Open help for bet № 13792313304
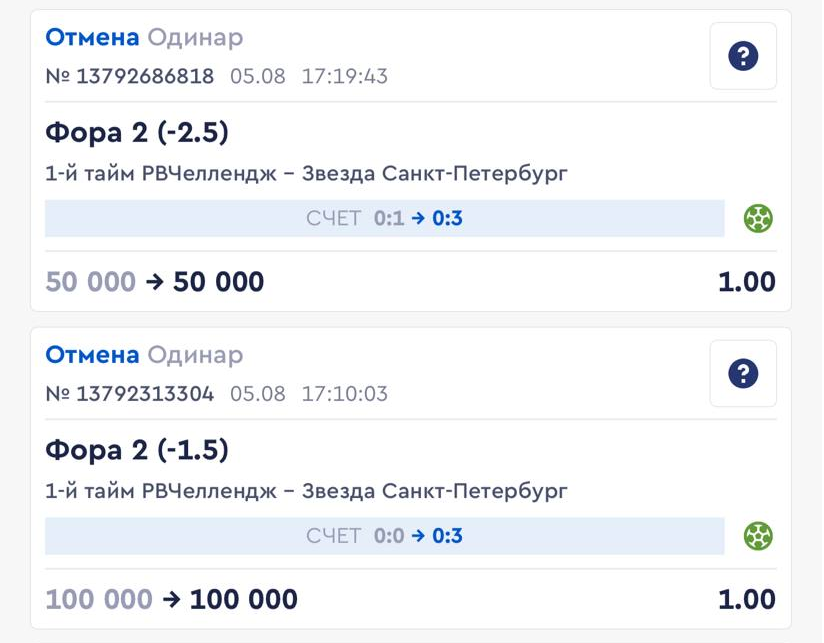 [743, 374]
